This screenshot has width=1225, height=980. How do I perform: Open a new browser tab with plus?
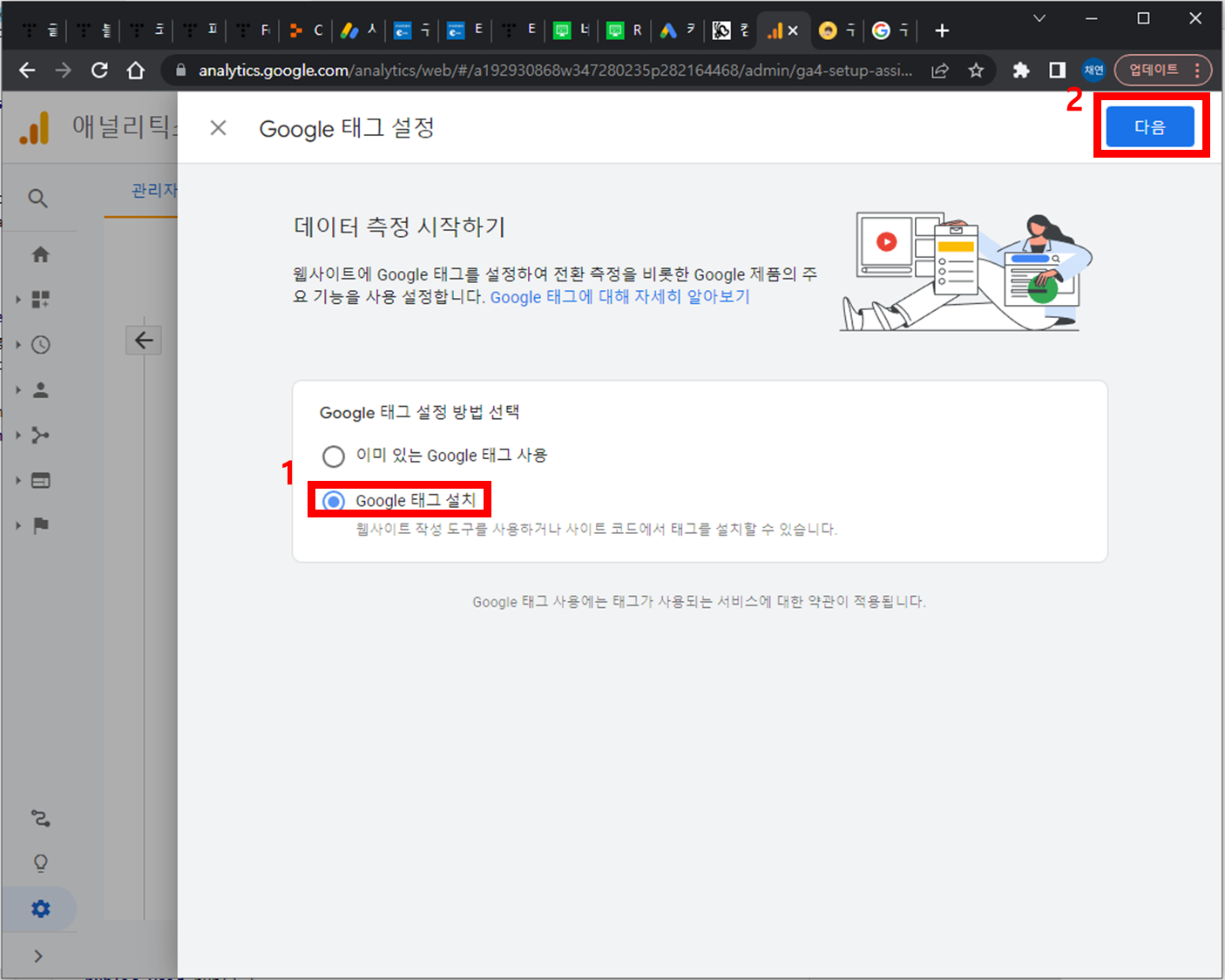(942, 30)
